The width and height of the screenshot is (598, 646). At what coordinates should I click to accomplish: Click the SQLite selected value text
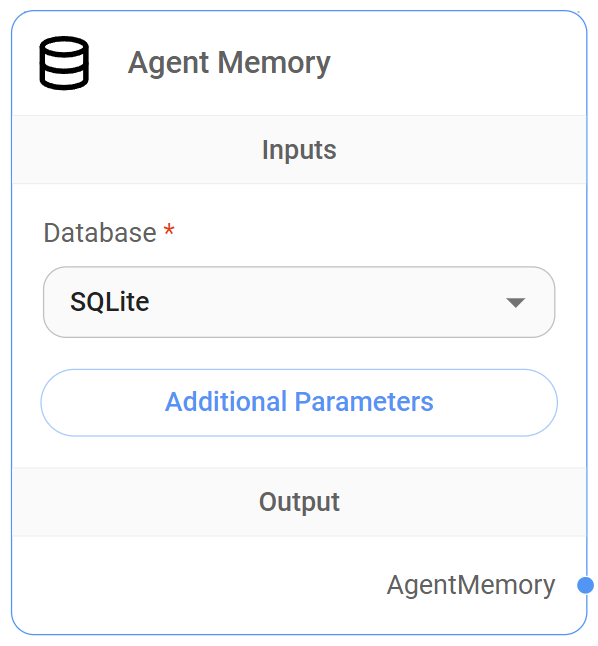tap(110, 302)
